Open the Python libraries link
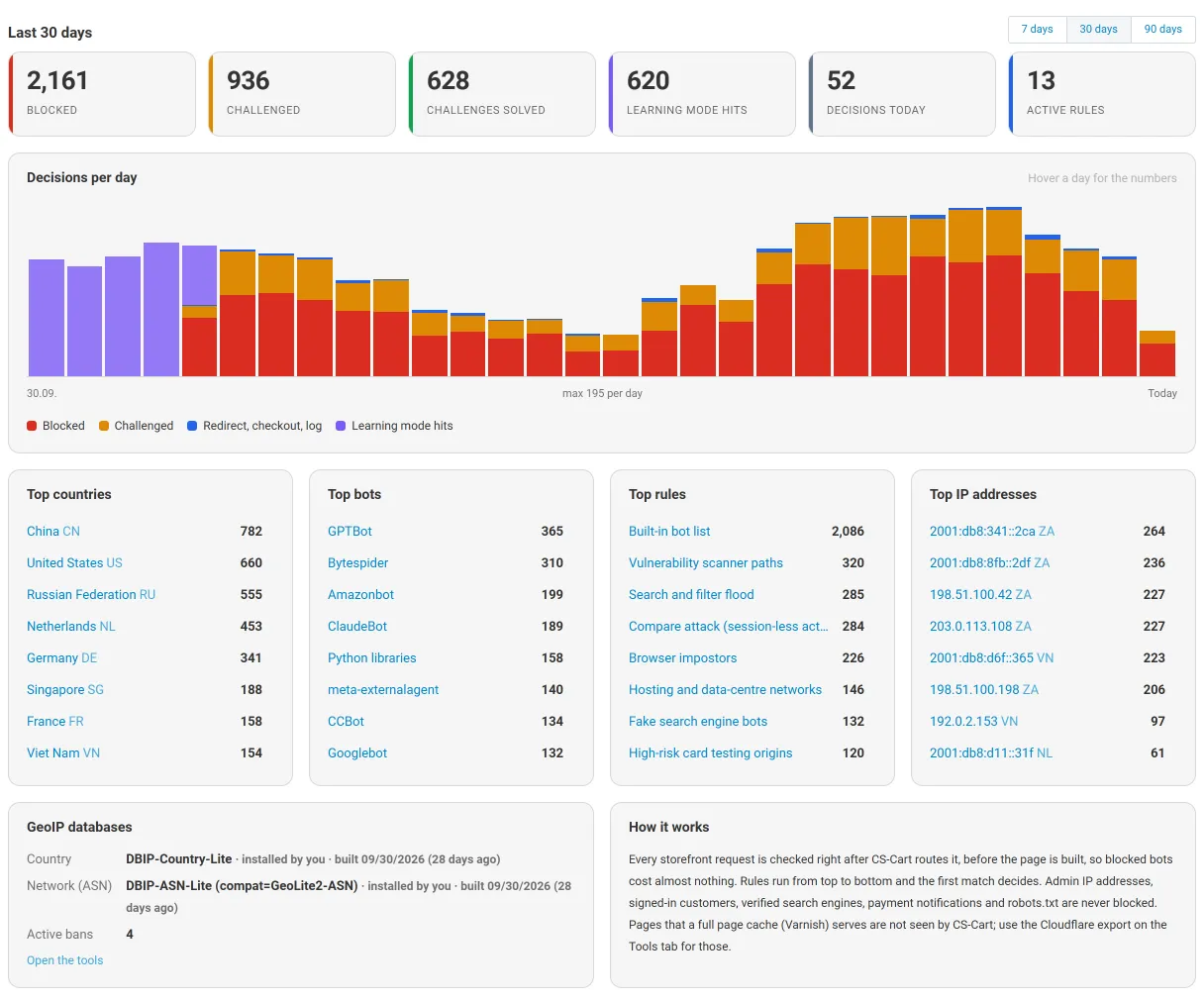 [x=372, y=658]
